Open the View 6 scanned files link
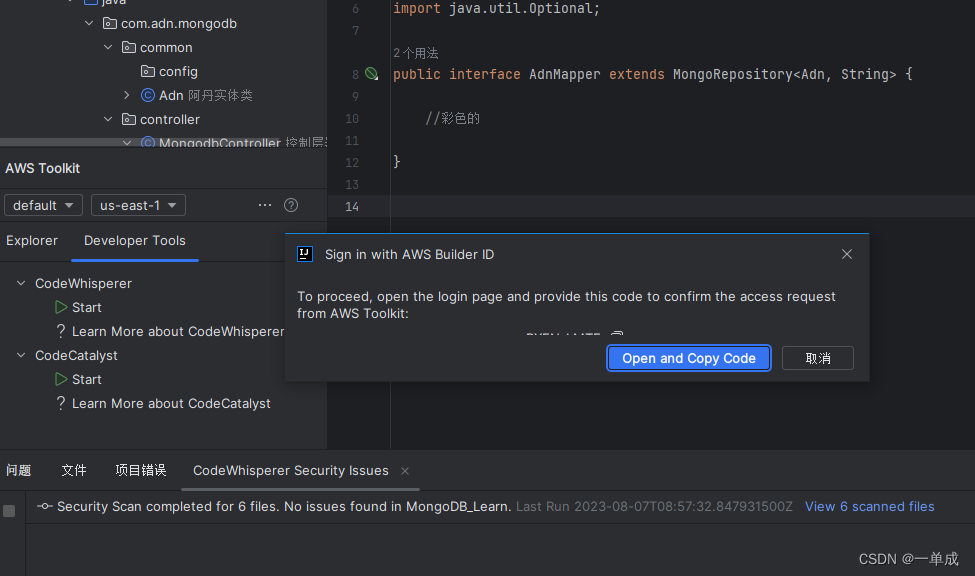The height and width of the screenshot is (576, 975). 869,506
